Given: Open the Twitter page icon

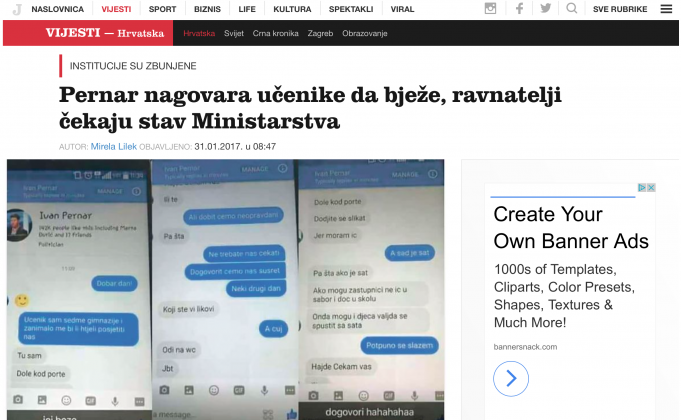Looking at the screenshot, I should point(545,8).
